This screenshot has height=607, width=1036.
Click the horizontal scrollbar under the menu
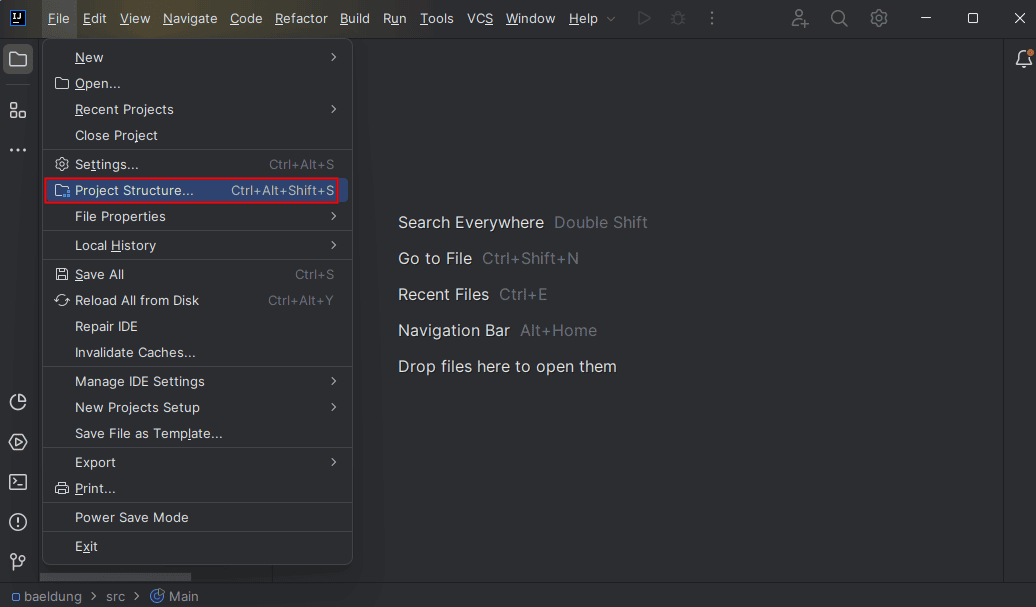point(116,577)
